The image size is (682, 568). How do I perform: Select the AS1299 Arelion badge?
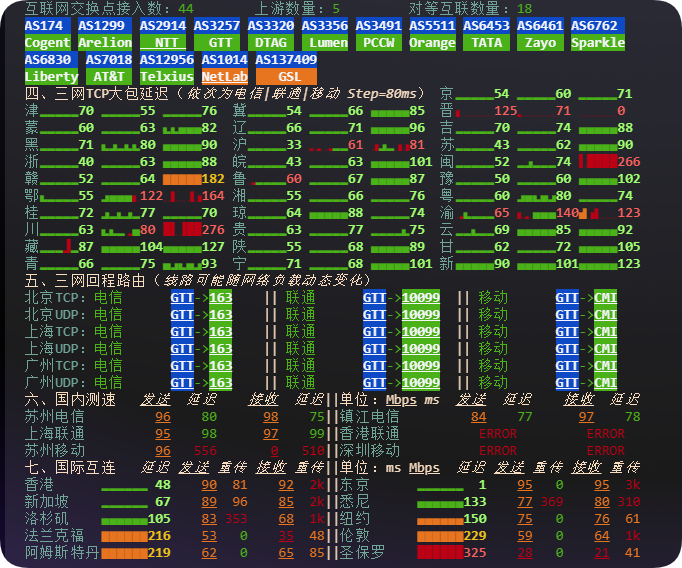click(x=105, y=34)
